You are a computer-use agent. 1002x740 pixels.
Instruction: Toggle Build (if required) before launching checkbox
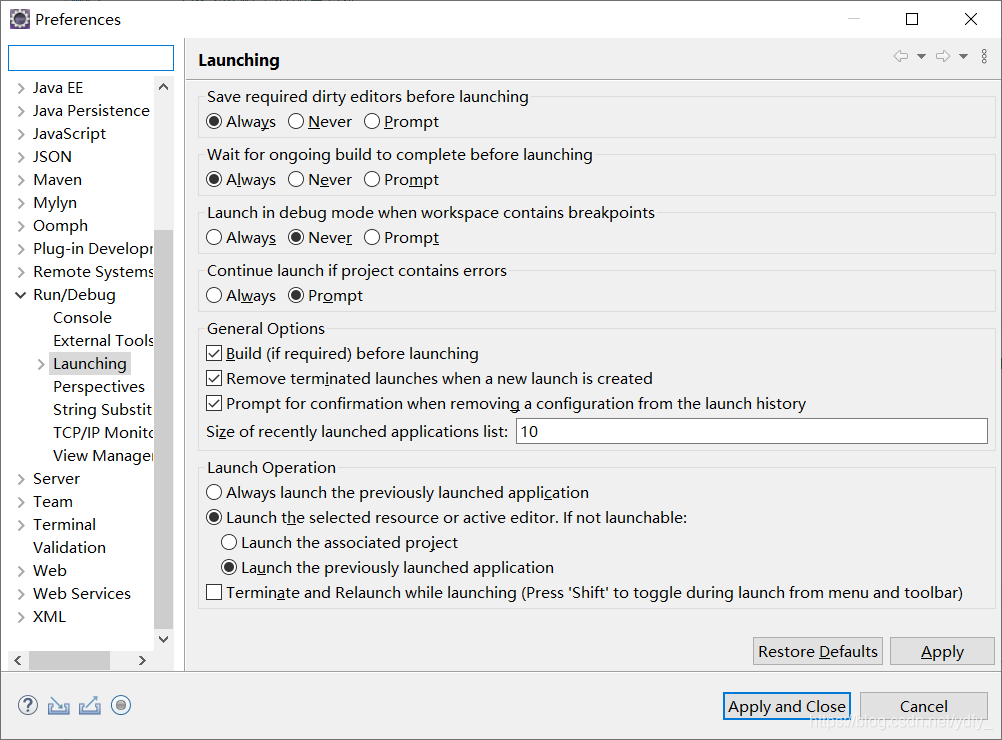[214, 353]
